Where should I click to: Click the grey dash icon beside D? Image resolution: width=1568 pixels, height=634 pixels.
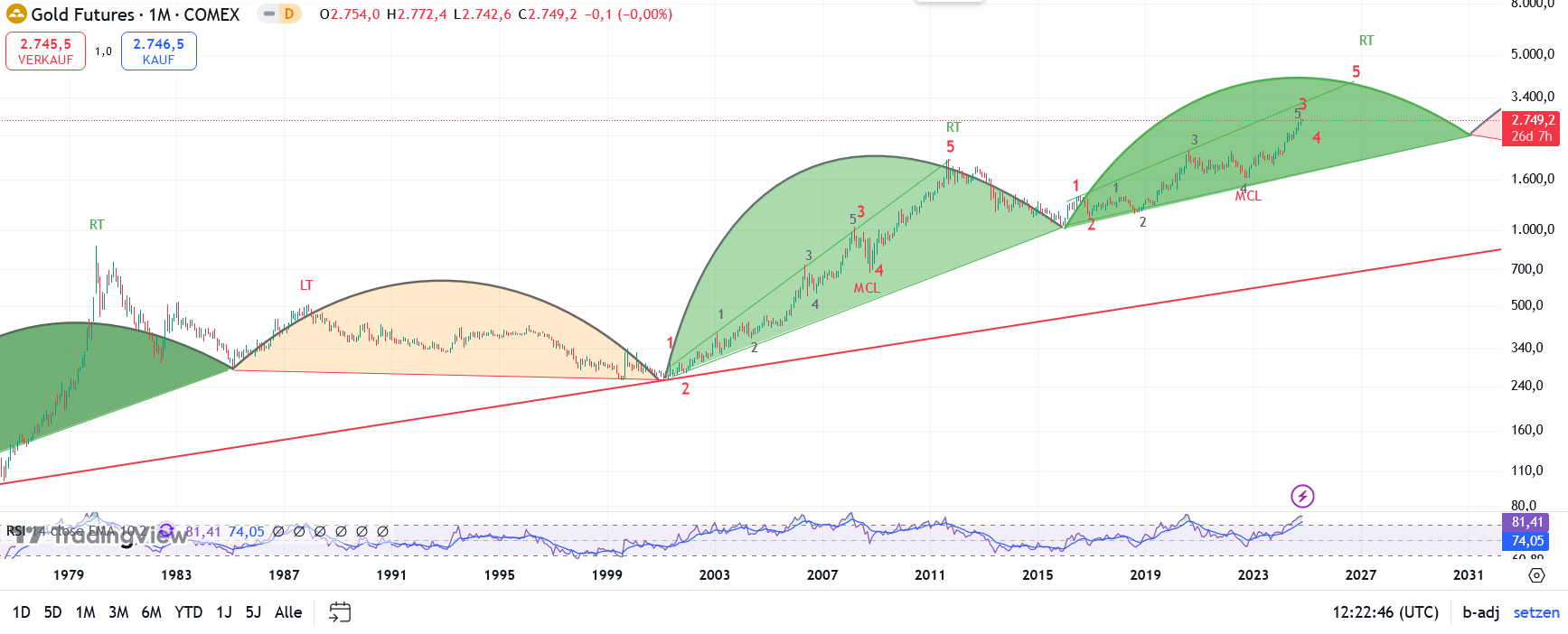coord(269,14)
